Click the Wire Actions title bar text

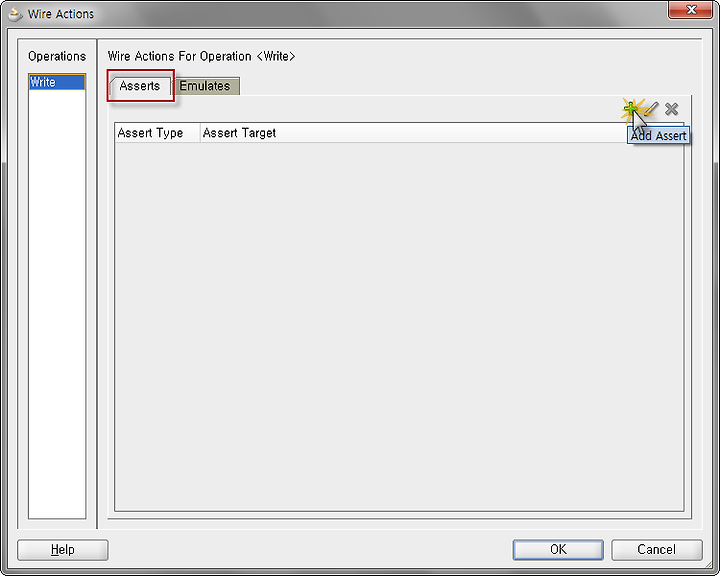coord(61,14)
